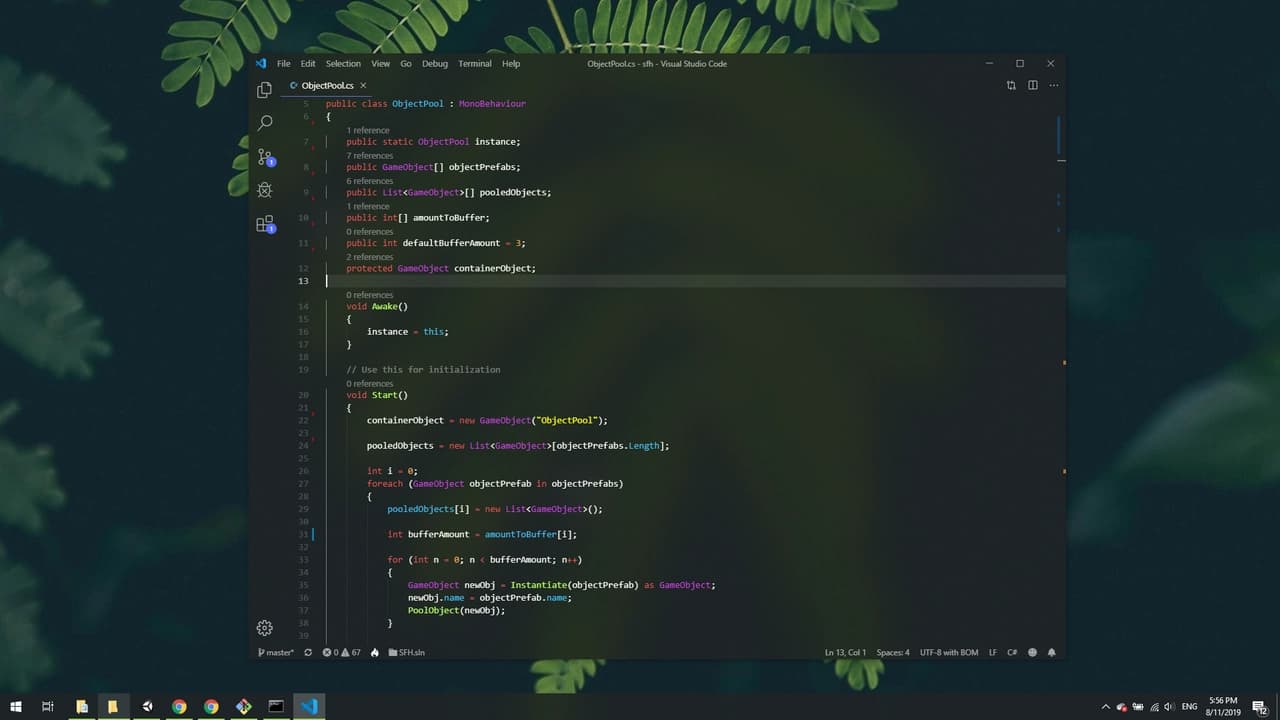Open the Edit menu
The height and width of the screenshot is (720, 1280).
coord(308,64)
